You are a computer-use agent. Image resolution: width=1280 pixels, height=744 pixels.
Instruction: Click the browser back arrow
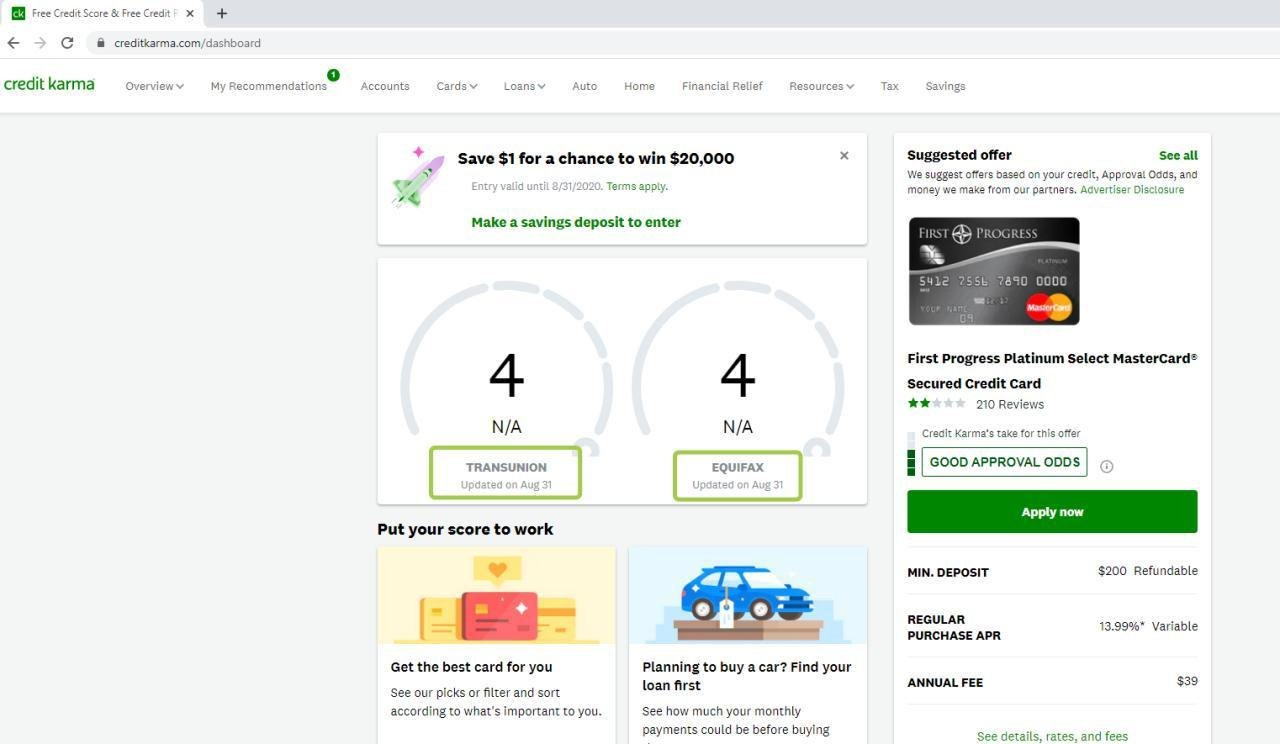13,43
